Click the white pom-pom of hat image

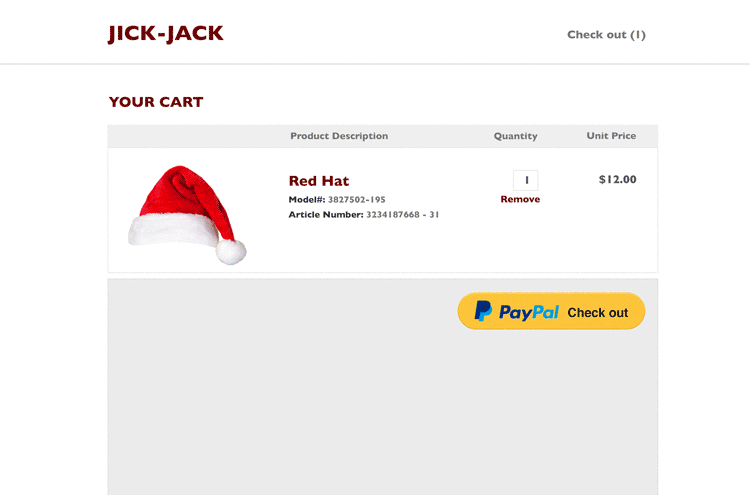[x=231, y=252]
